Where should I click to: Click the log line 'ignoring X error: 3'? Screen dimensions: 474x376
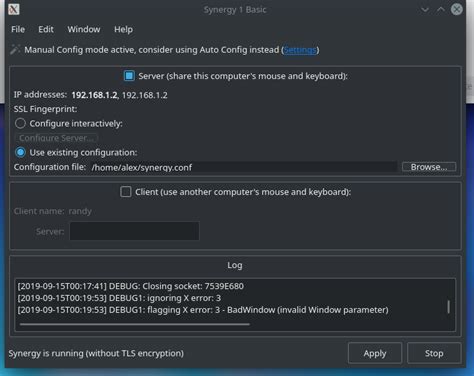click(119, 298)
